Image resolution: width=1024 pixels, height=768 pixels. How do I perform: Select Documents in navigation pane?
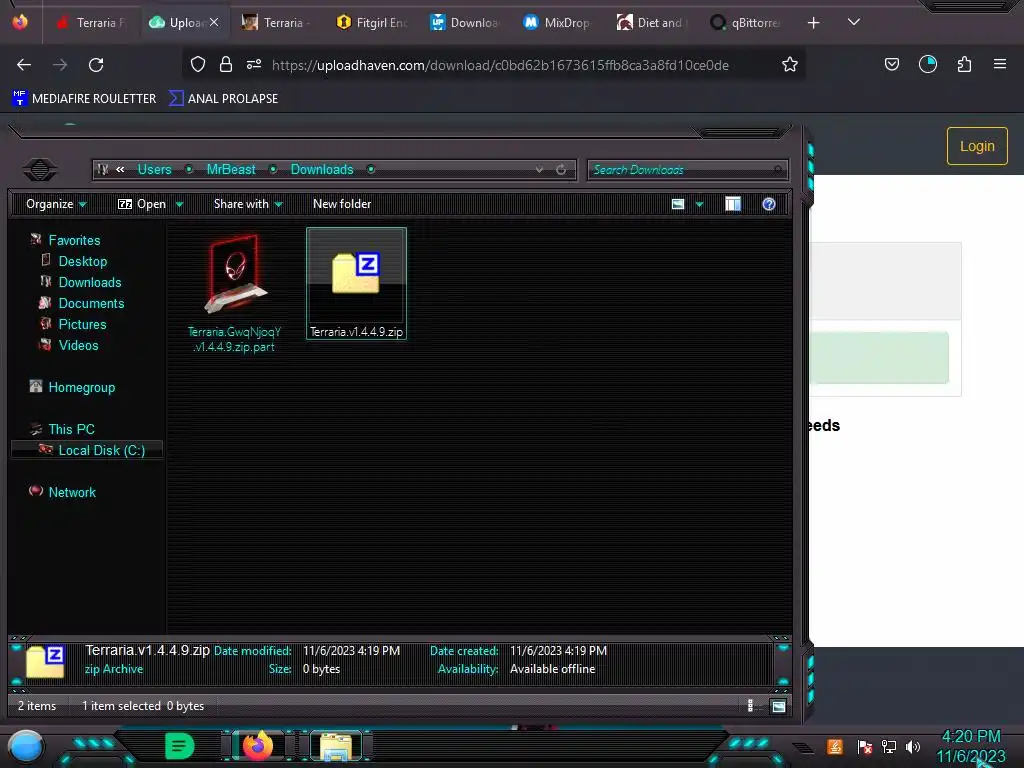tap(91, 303)
